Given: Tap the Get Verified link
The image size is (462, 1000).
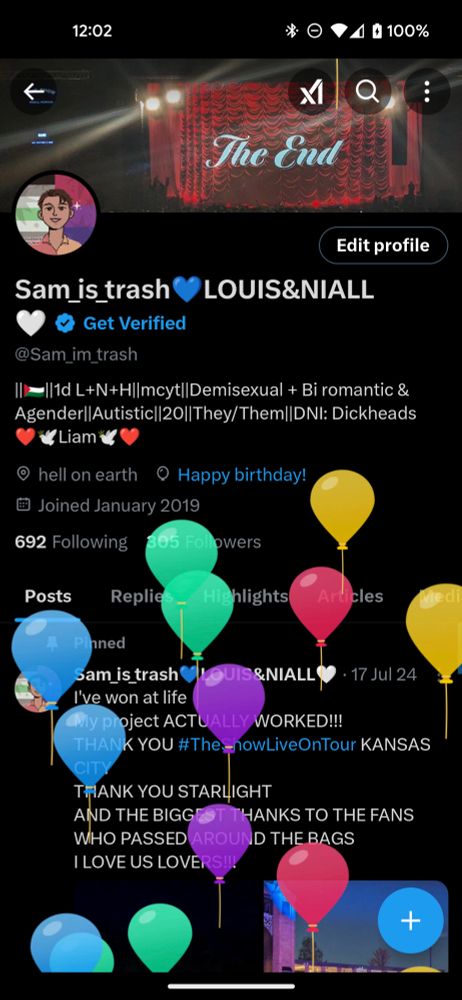Looking at the screenshot, I should pyautogui.click(x=135, y=323).
